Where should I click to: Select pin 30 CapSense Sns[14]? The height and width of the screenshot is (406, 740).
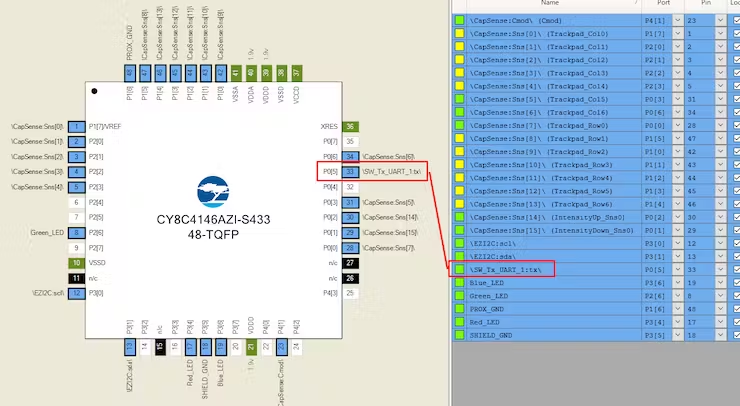[350, 218]
